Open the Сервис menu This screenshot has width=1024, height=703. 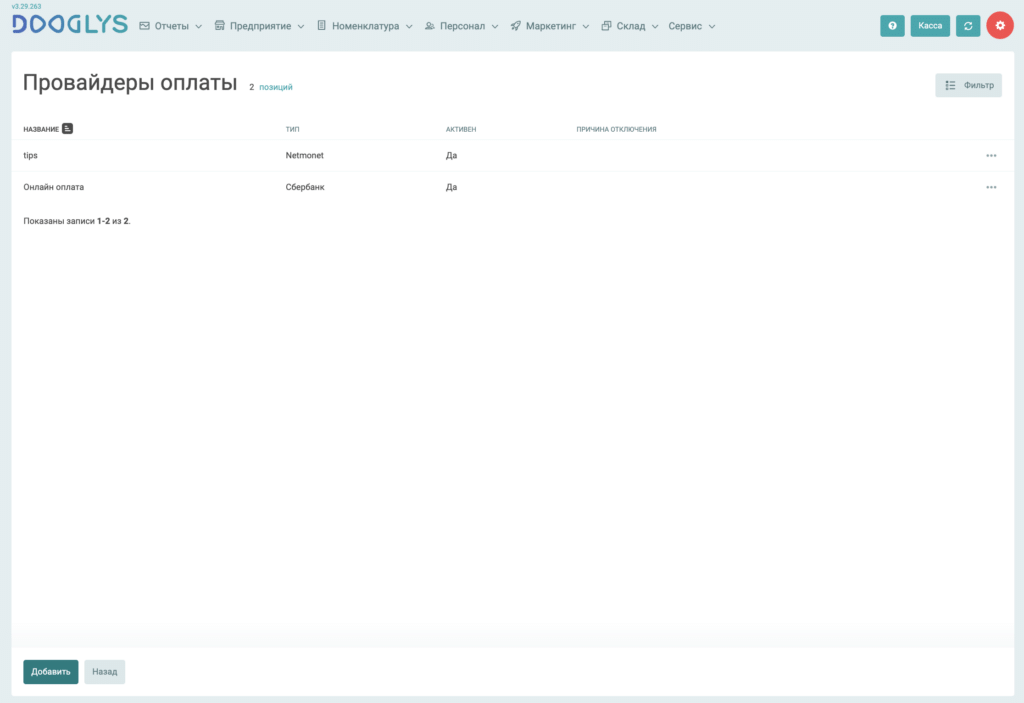point(692,26)
